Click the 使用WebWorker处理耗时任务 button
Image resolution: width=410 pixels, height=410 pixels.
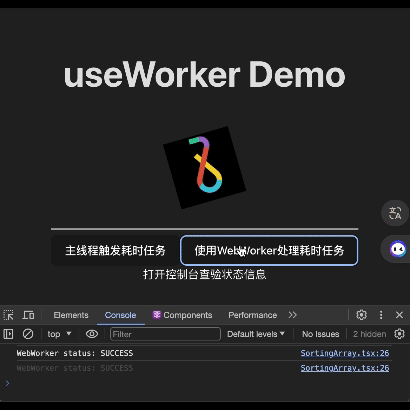pos(269,250)
